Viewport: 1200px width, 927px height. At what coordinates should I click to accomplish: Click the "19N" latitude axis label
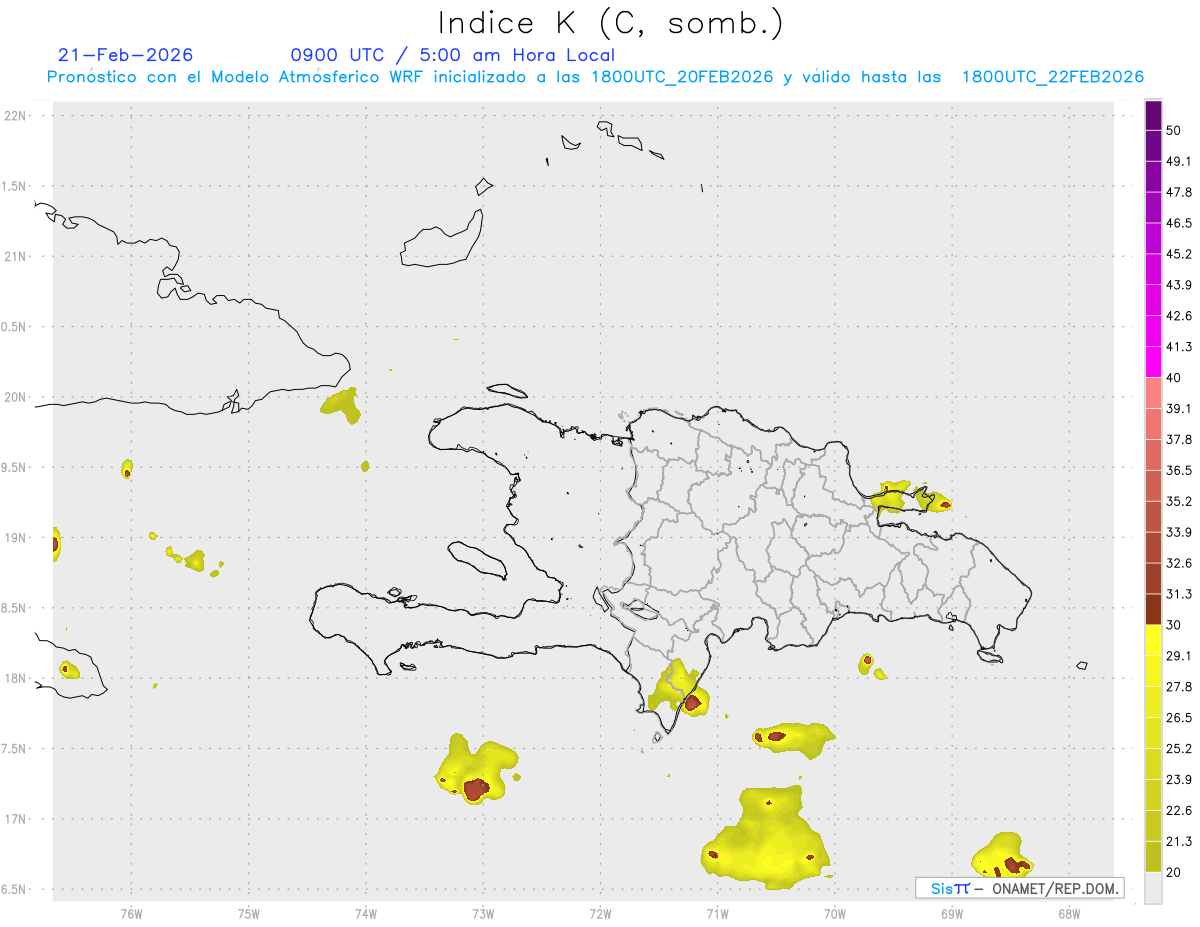[16, 537]
